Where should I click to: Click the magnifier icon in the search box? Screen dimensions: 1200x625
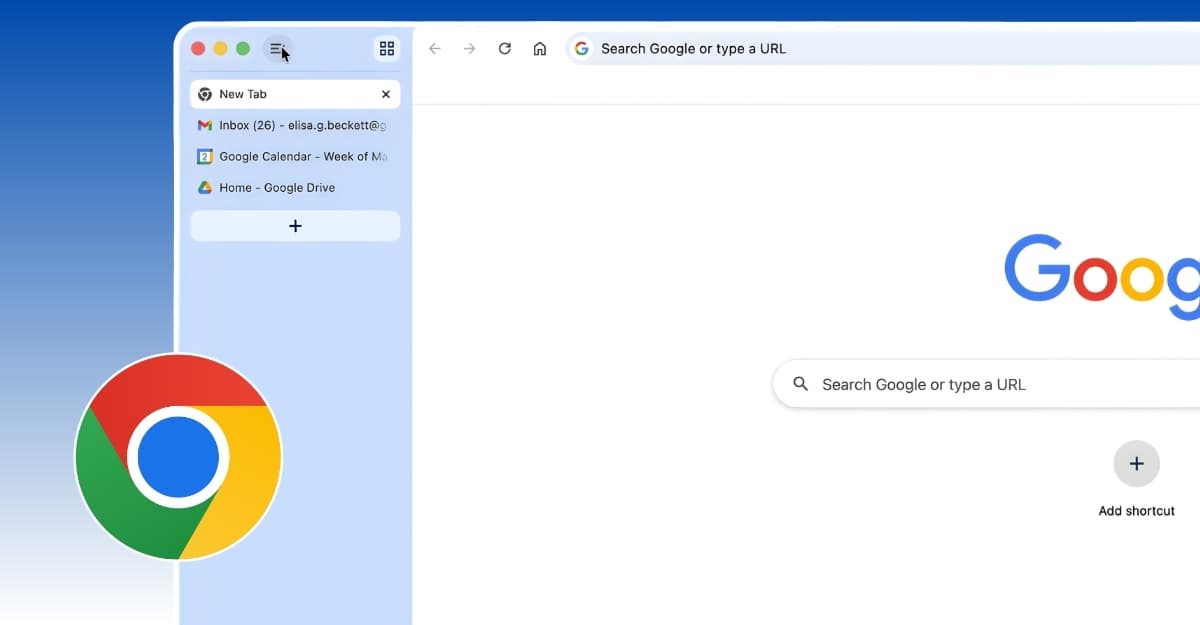(x=800, y=384)
